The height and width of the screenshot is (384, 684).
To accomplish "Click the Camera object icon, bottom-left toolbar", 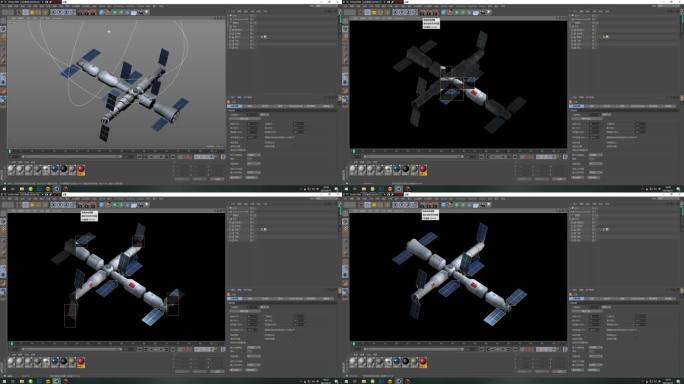I will 140,205.
